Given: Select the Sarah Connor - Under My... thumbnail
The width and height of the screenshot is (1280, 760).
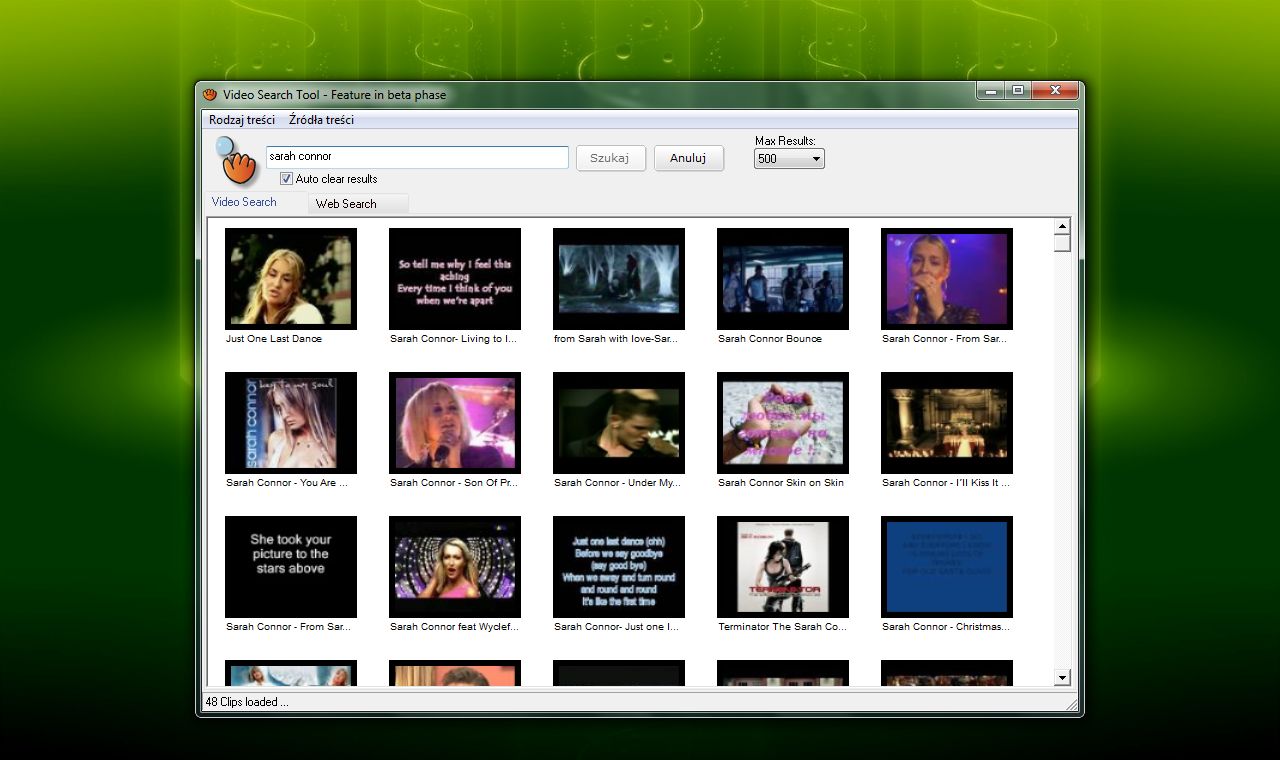Looking at the screenshot, I should click(x=619, y=423).
